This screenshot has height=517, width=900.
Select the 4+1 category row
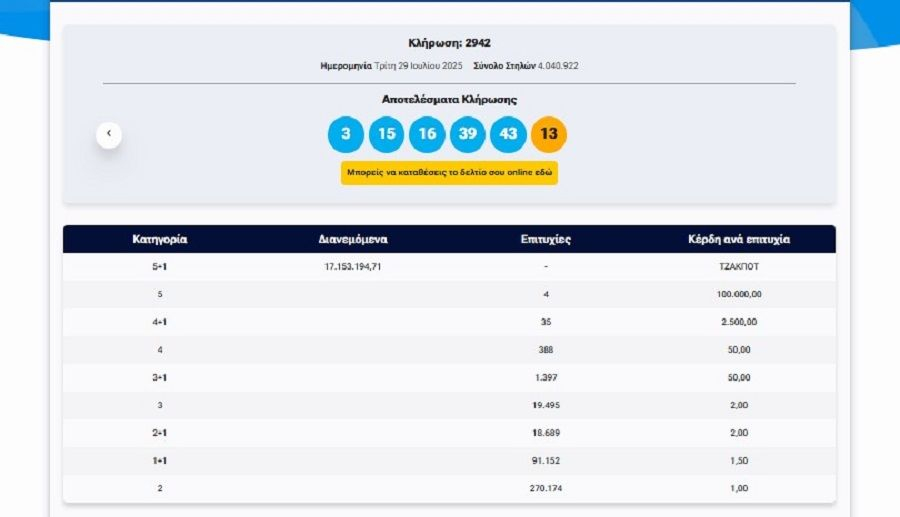tap(160, 322)
